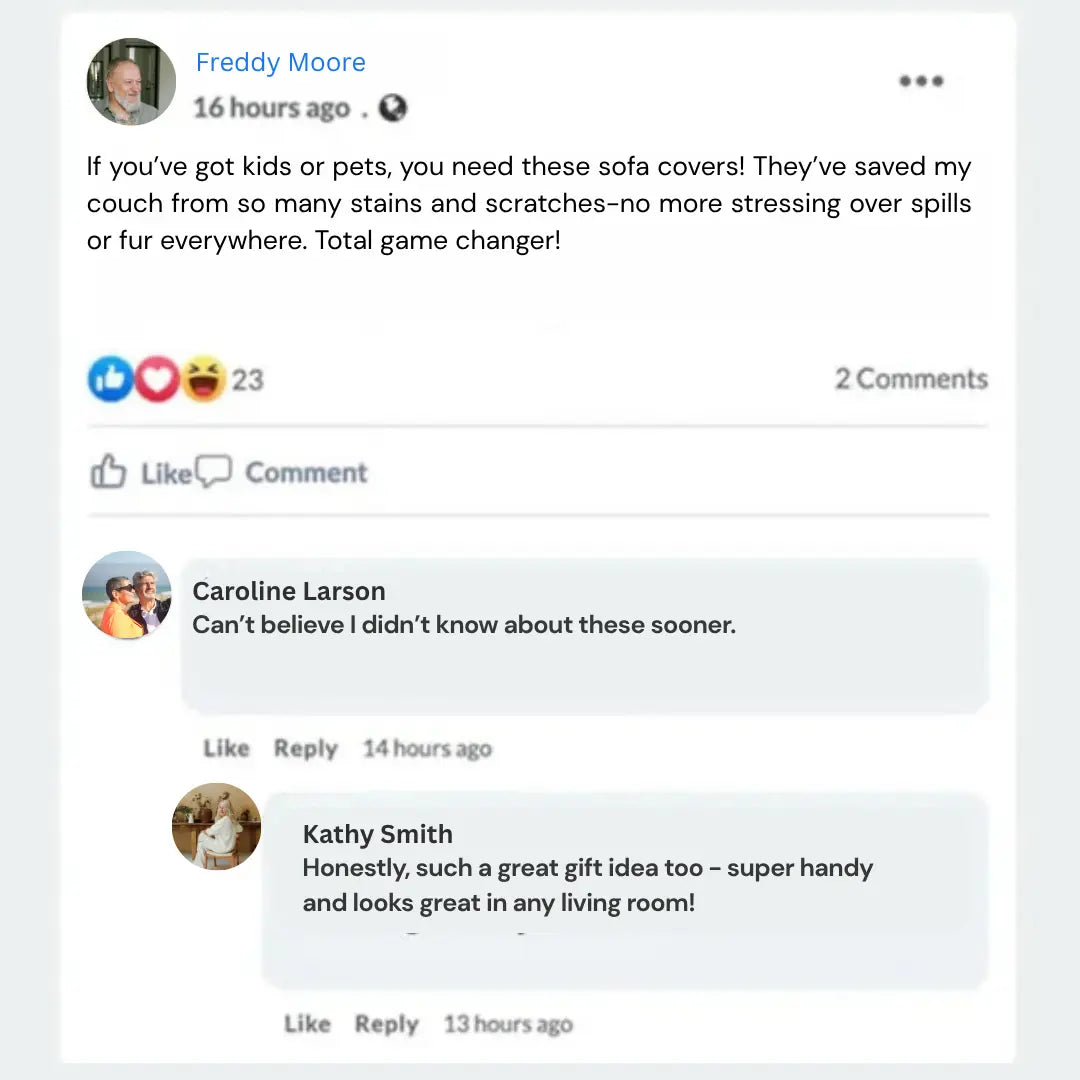1080x1080 pixels.
Task: Like Kathy Smith's reply
Action: click(x=307, y=1024)
